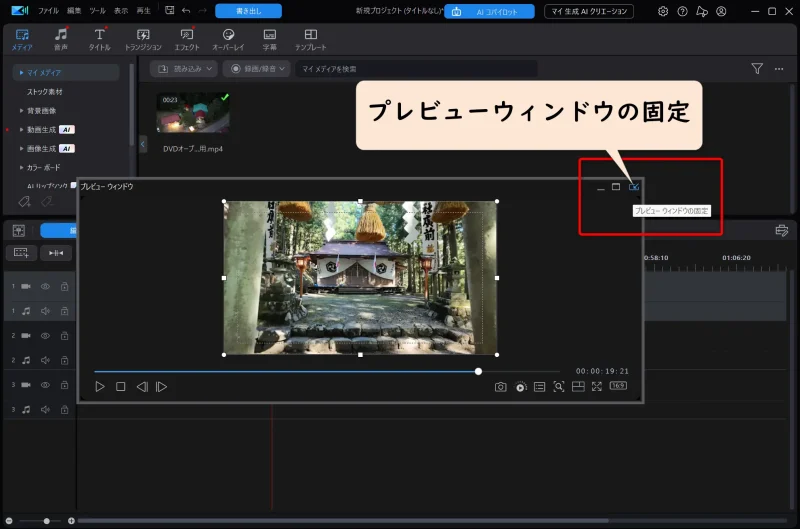Open the 編集 menu
This screenshot has height=529, width=800.
pos(74,11)
